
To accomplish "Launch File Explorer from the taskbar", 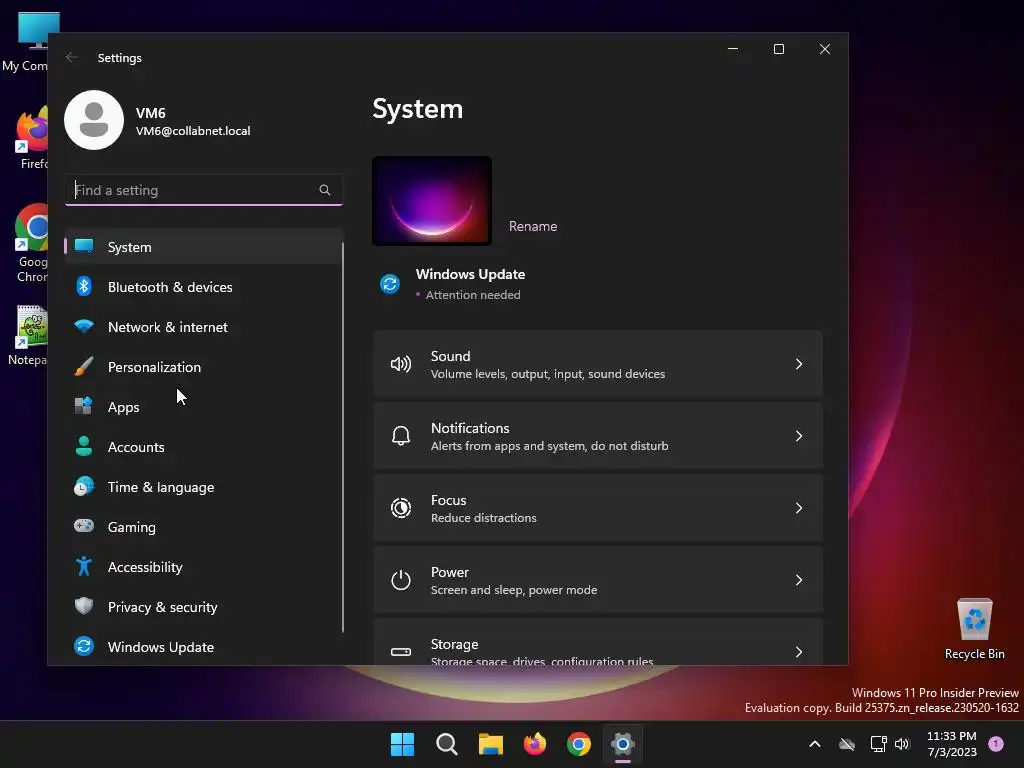I will click(490, 744).
